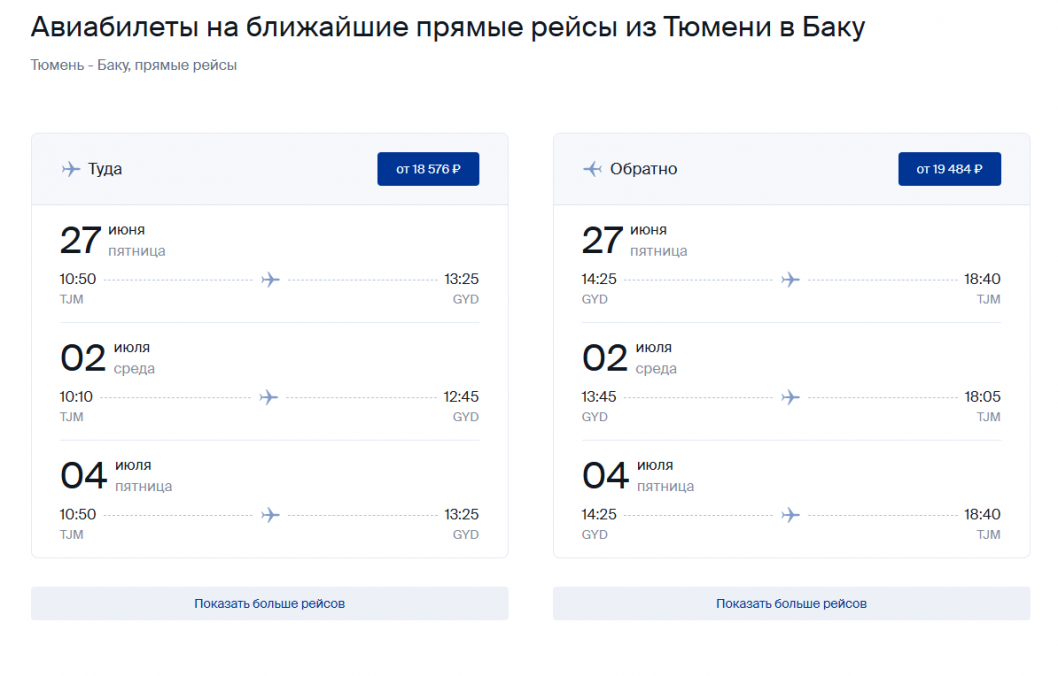1058x676 pixels.
Task: Click plane icon on 02 июля outbound flight
Action: tap(268, 397)
